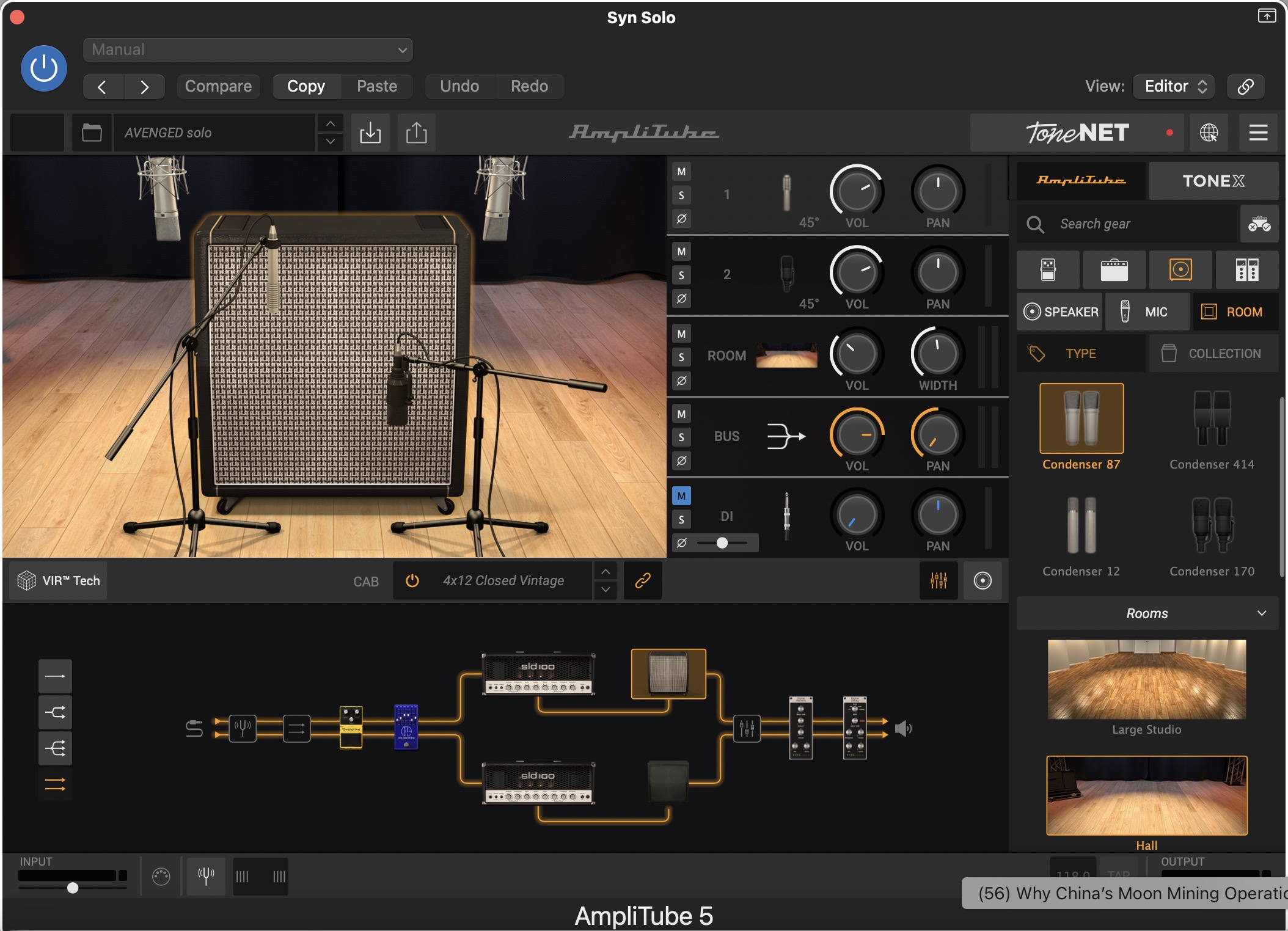Step preset up next to AVENGED solo
The image size is (1288, 931).
coord(330,124)
